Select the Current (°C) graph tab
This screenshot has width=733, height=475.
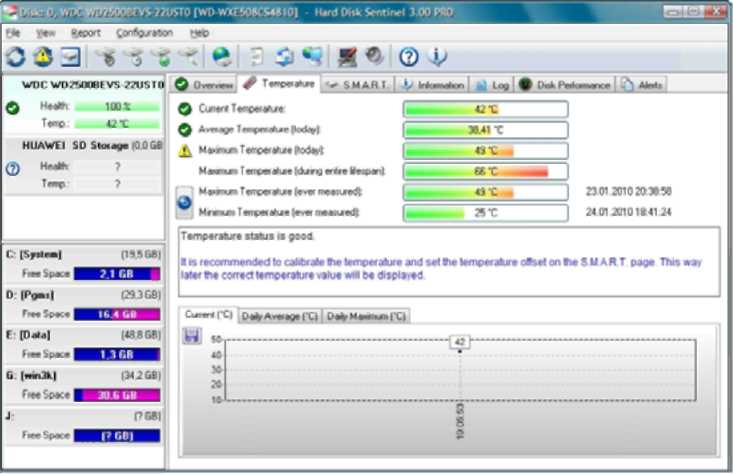point(208,315)
